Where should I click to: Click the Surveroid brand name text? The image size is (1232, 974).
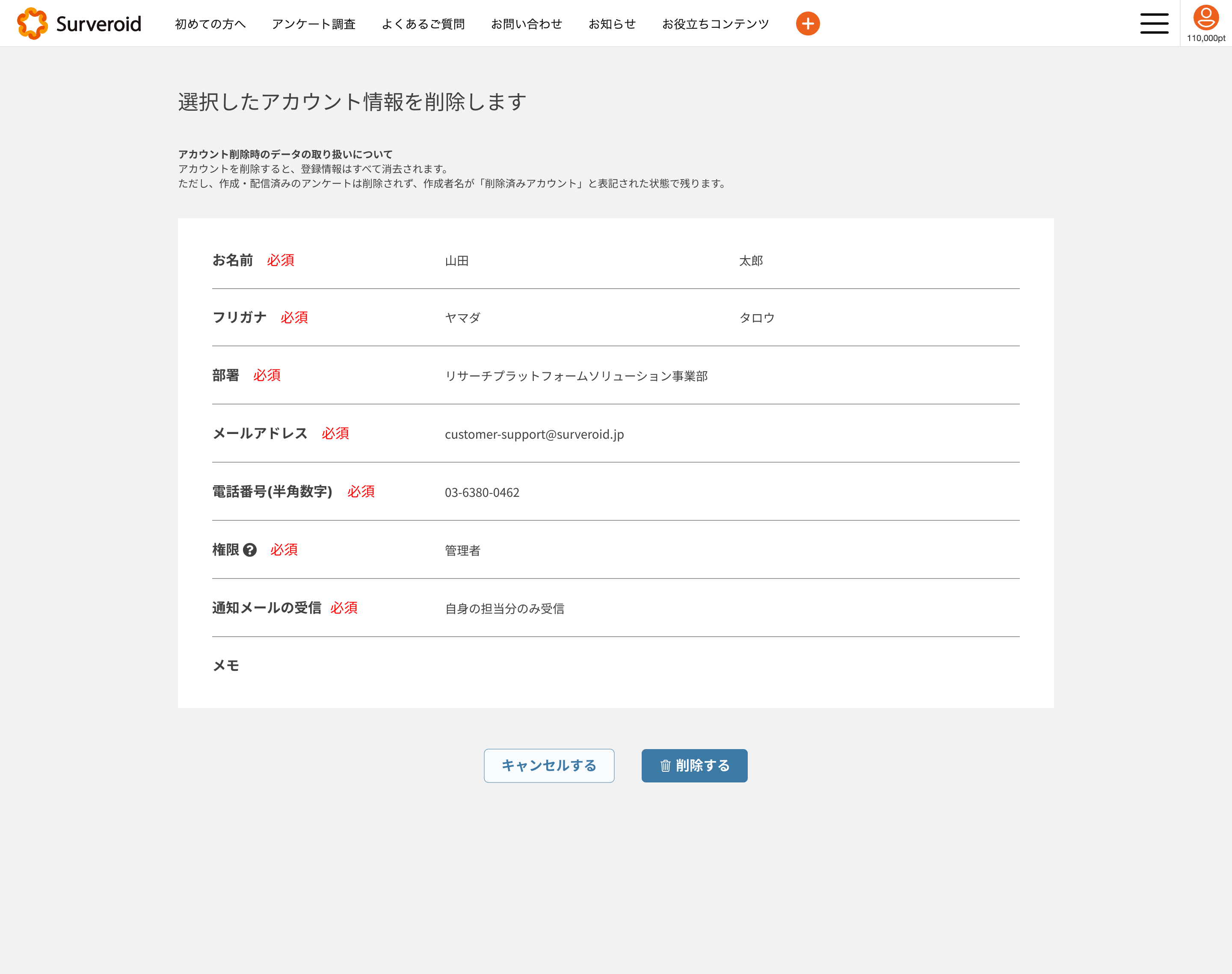click(x=98, y=24)
